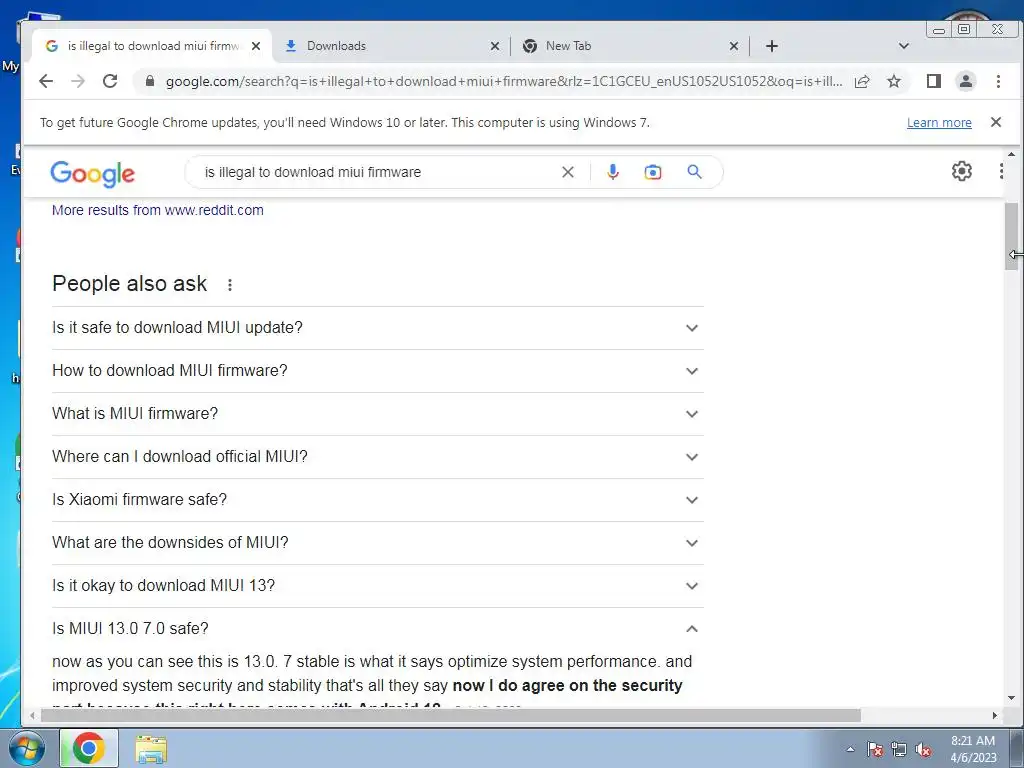Search by image with Google Lens
Screen dimensions: 1024x768
(652, 172)
